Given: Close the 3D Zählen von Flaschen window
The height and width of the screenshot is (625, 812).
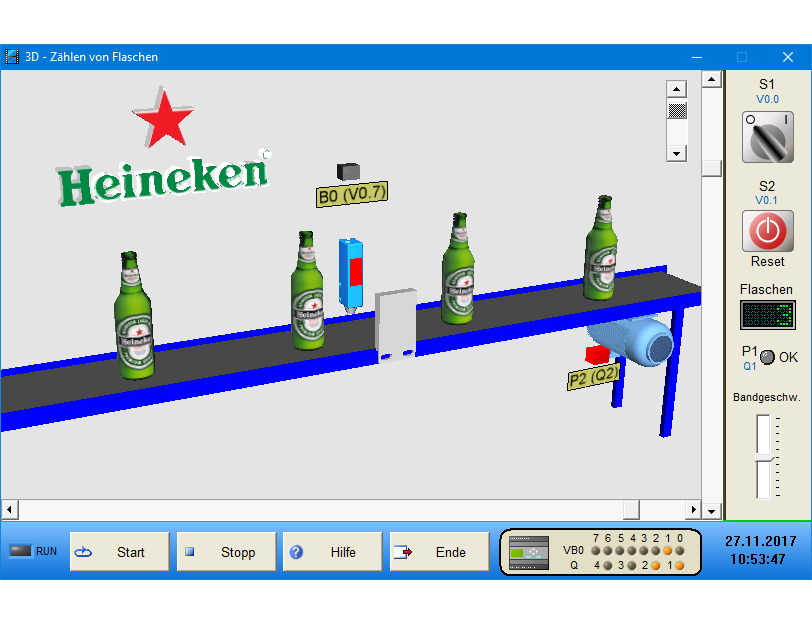Looking at the screenshot, I should click(788, 57).
